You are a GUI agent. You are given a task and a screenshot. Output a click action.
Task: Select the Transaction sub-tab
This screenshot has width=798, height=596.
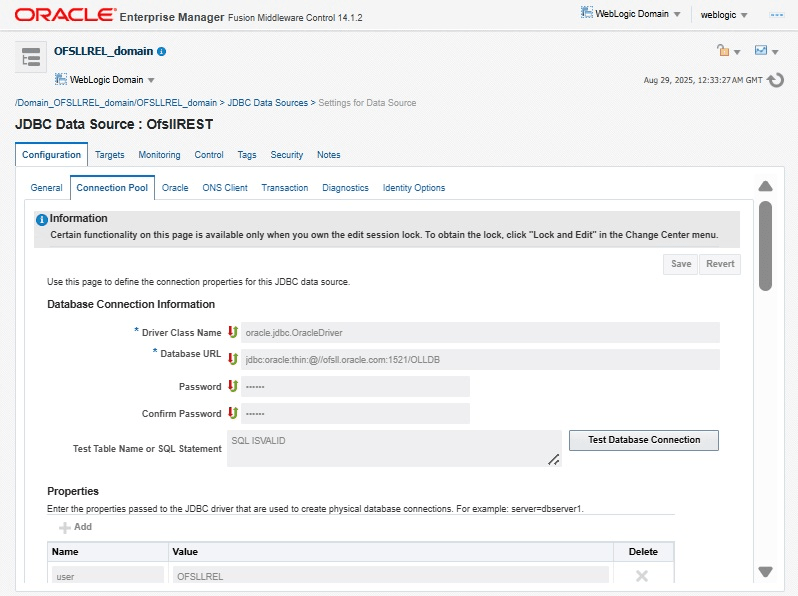pos(284,188)
